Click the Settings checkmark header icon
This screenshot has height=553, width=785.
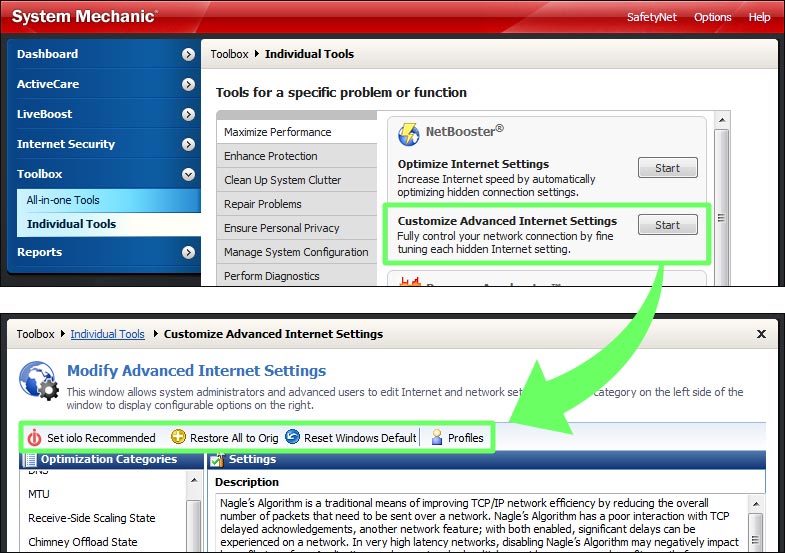217,459
